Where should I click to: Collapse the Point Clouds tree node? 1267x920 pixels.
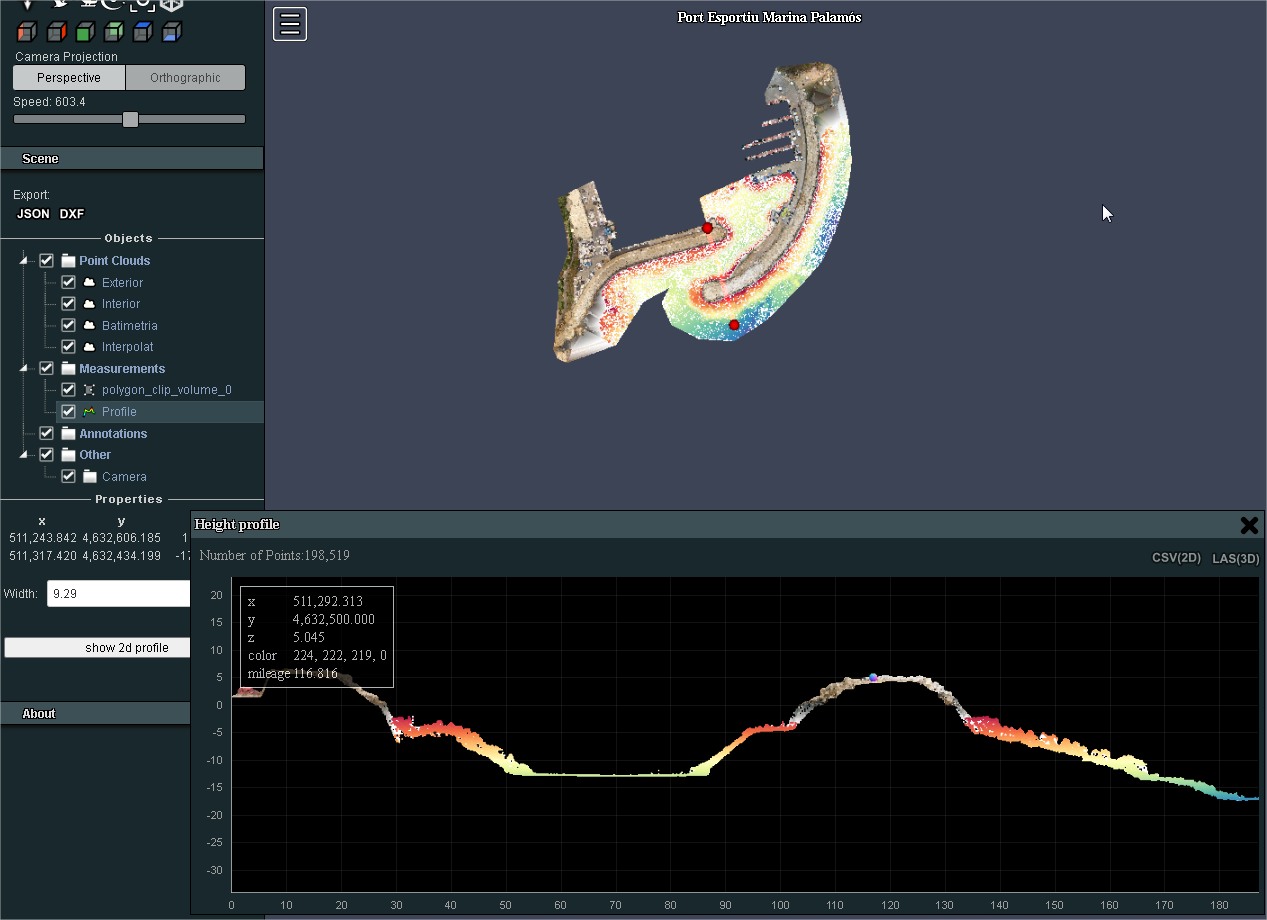click(x=25, y=261)
